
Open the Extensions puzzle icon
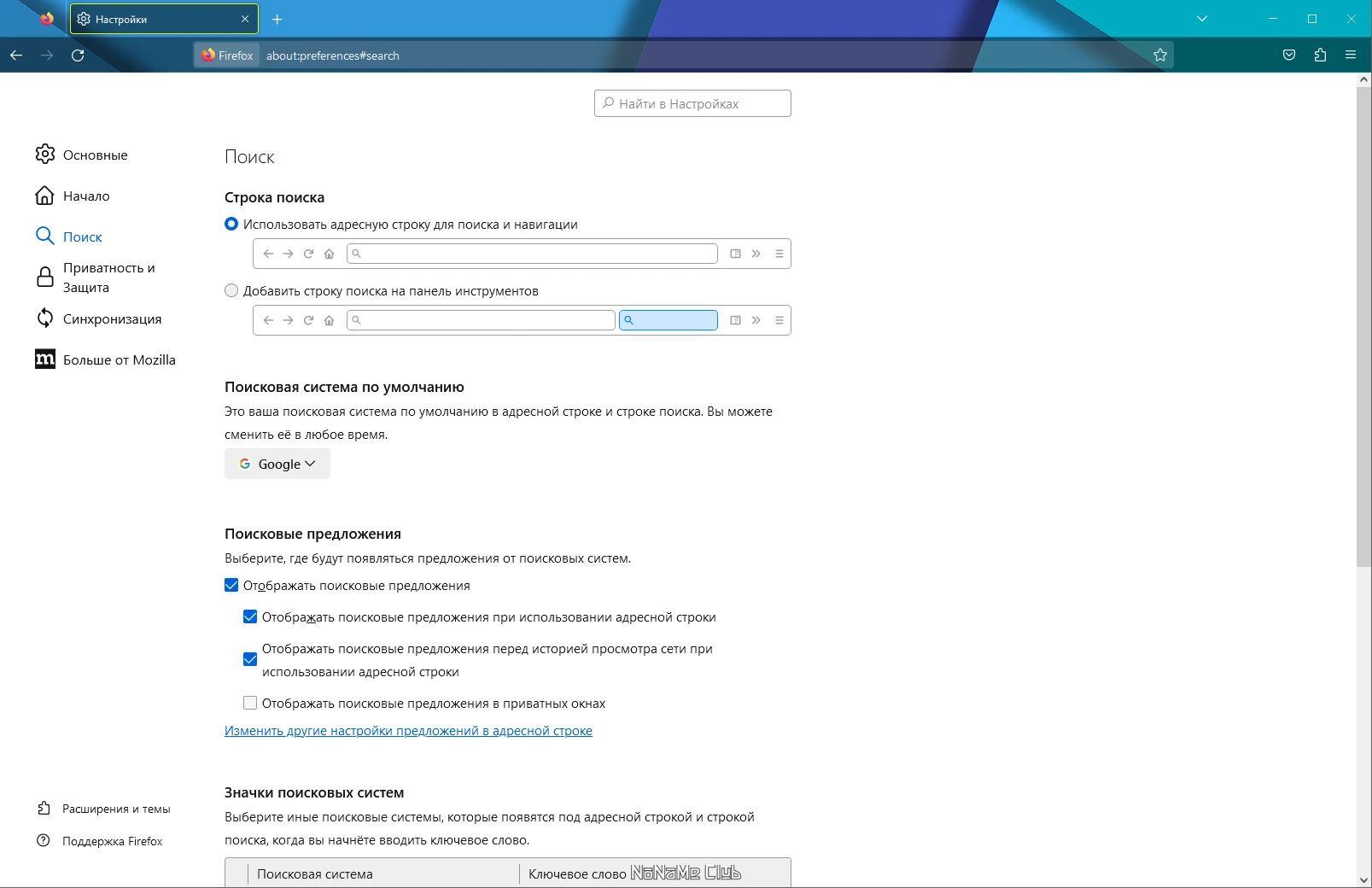click(1320, 55)
